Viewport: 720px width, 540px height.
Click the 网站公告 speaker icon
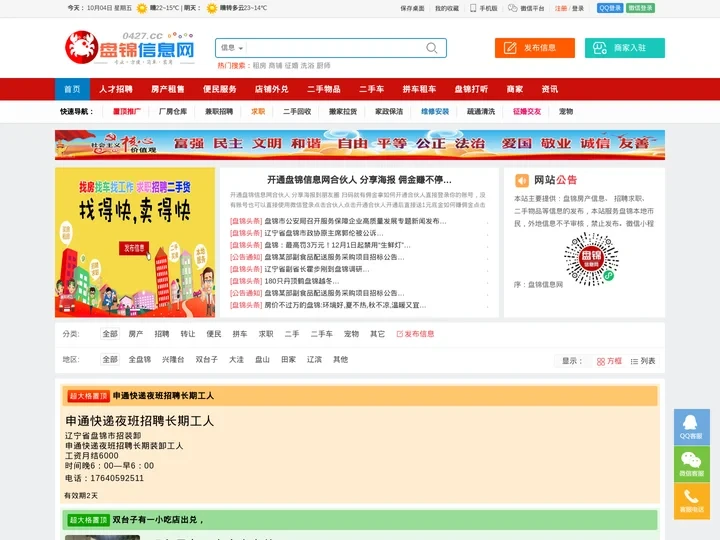coord(522,180)
